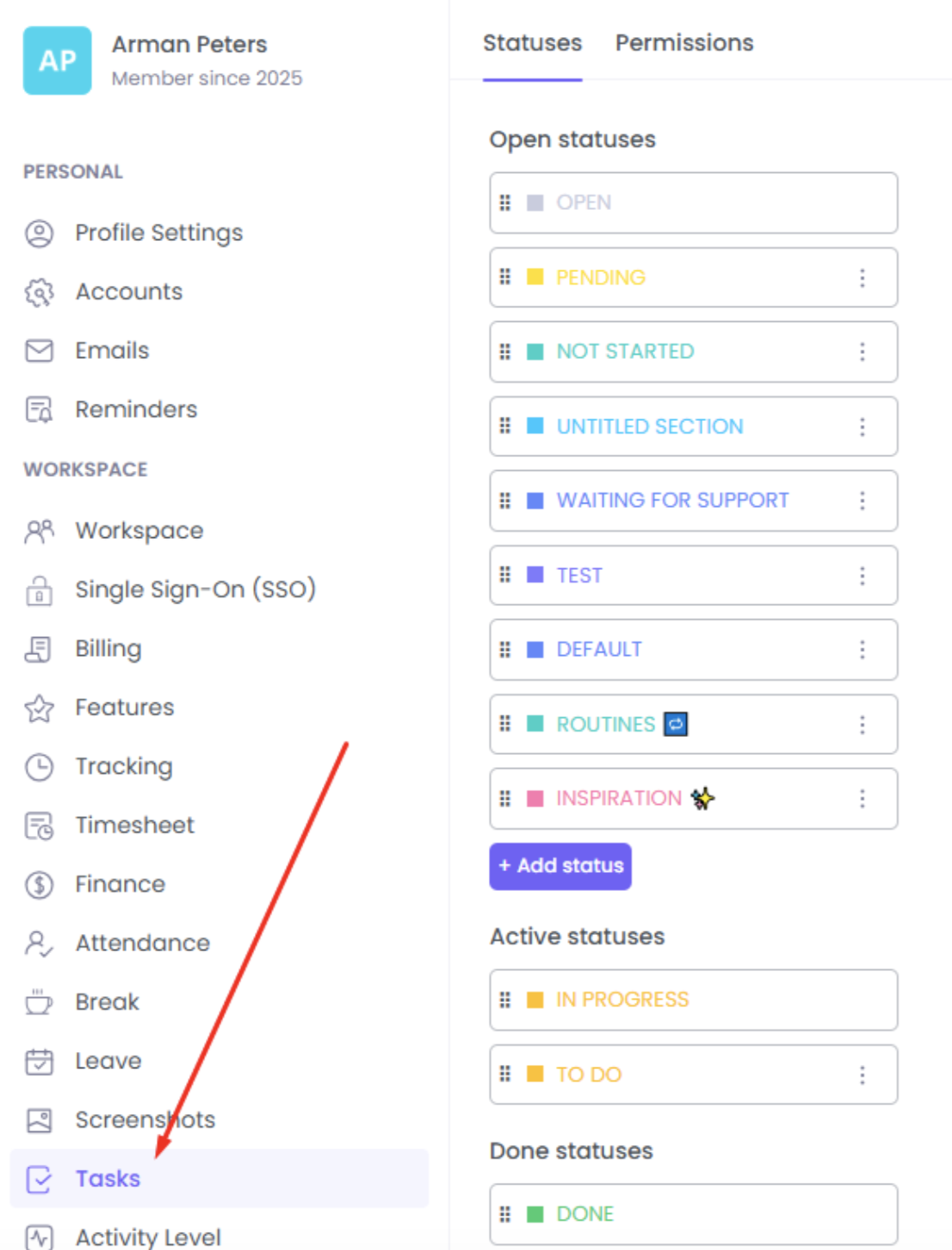Click the sparkle emoji on INSPIRATION status
The image size is (952, 1250).
tap(702, 798)
